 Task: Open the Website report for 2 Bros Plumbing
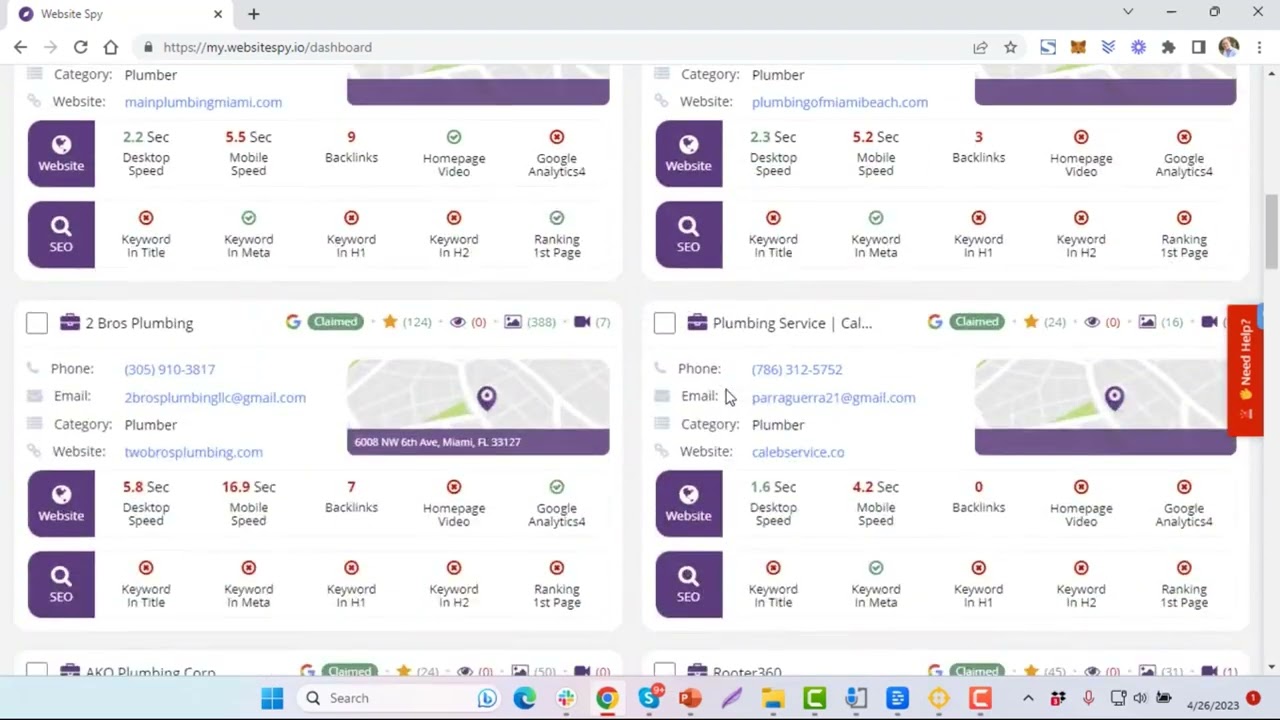(x=61, y=503)
